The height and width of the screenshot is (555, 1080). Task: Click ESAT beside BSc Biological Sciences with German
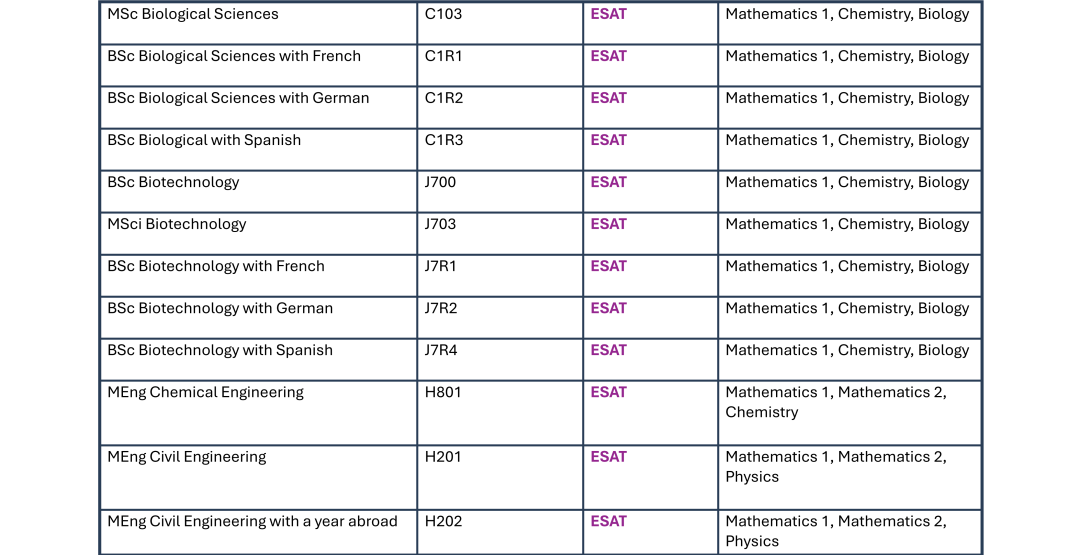(608, 99)
